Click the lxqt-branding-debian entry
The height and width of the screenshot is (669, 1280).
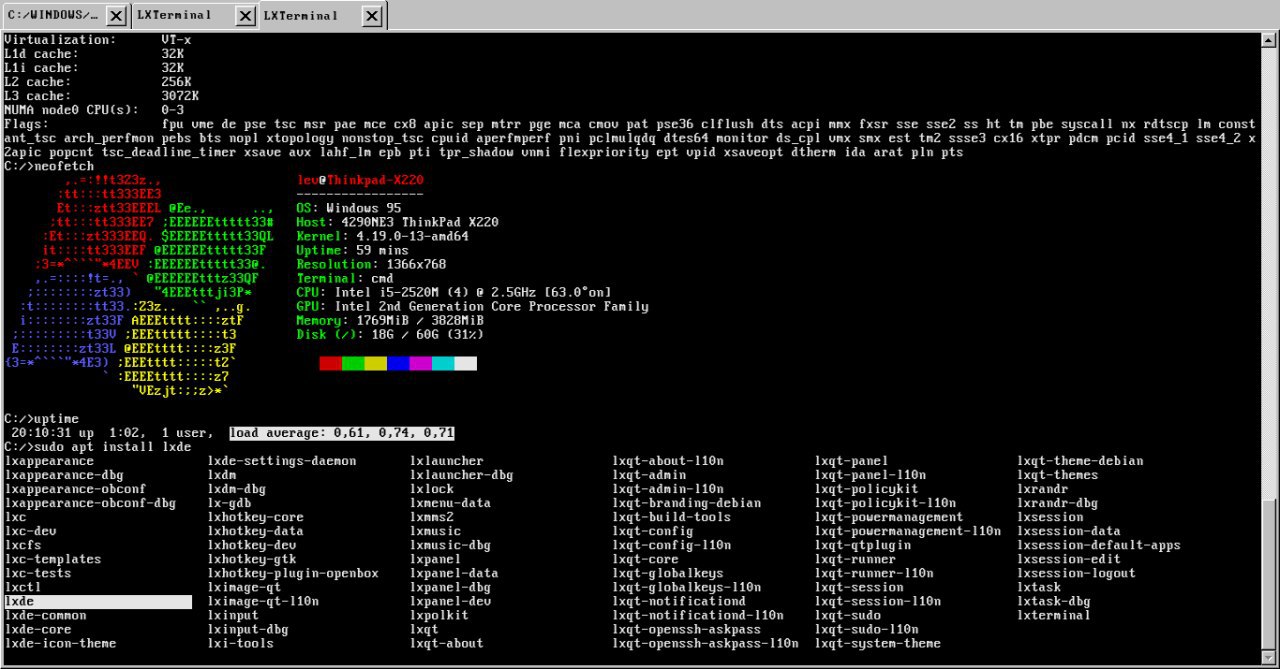point(687,503)
